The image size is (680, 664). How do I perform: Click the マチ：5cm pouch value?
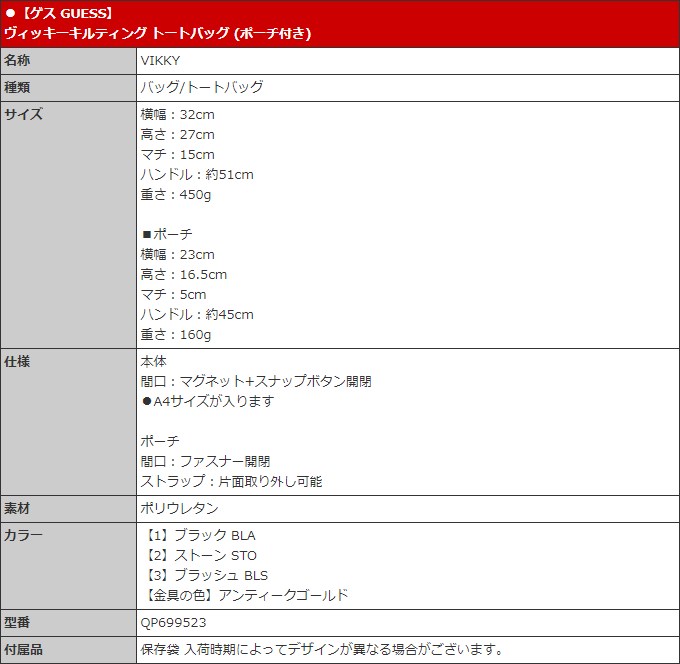[173, 294]
